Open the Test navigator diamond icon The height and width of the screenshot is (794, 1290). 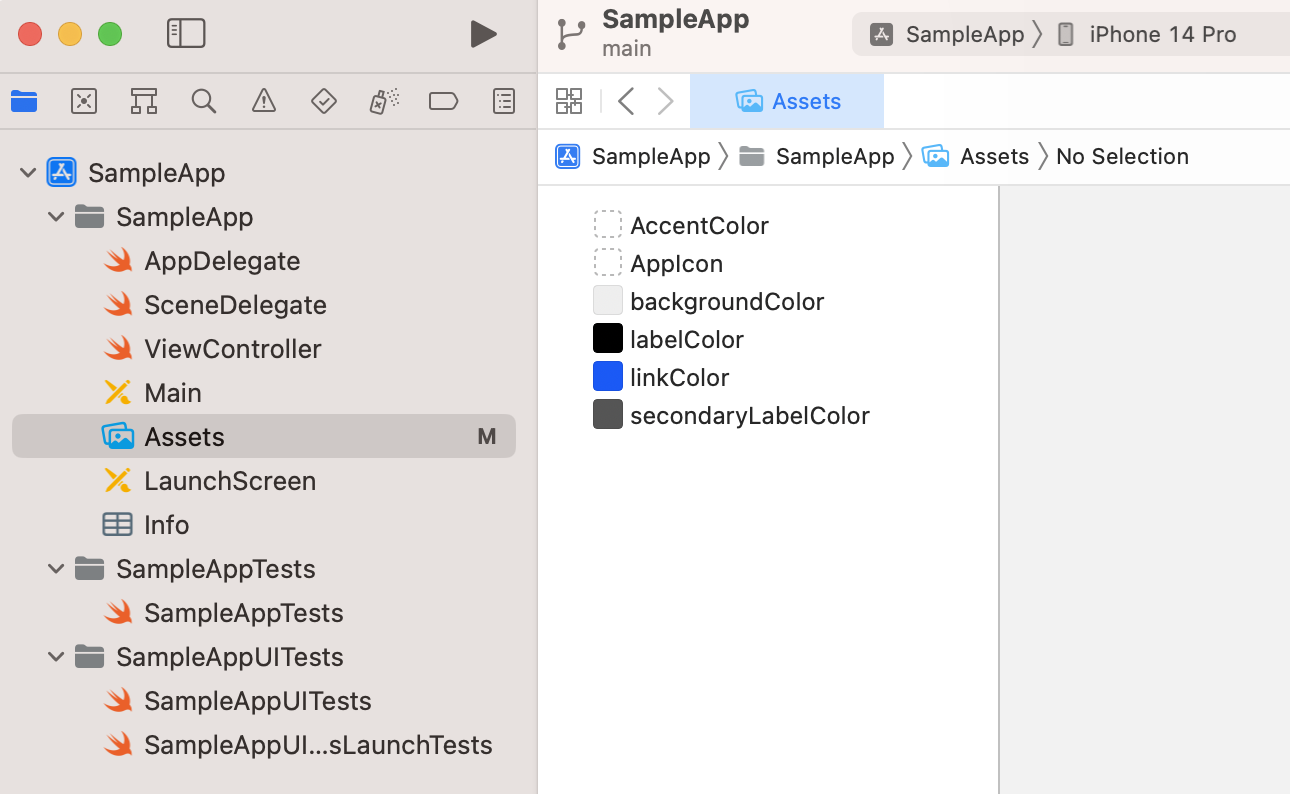click(324, 101)
